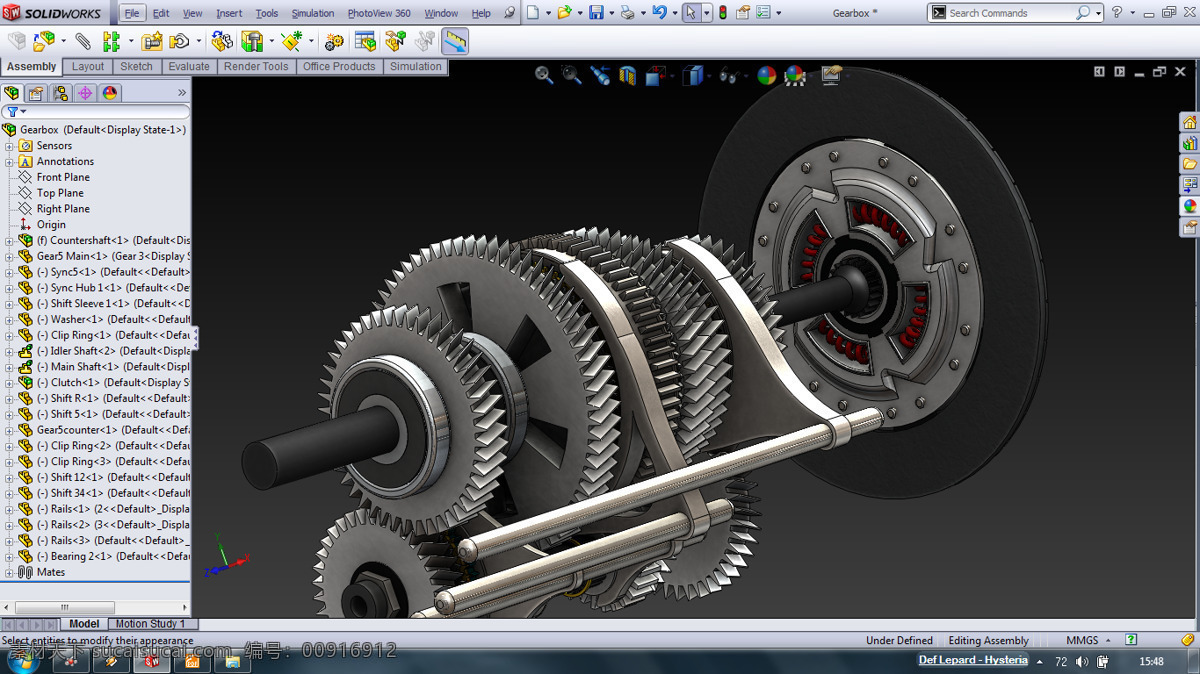This screenshot has width=1200, height=674.
Task: Open dropdown arrow beside Open folder icon
Action: click(580, 13)
